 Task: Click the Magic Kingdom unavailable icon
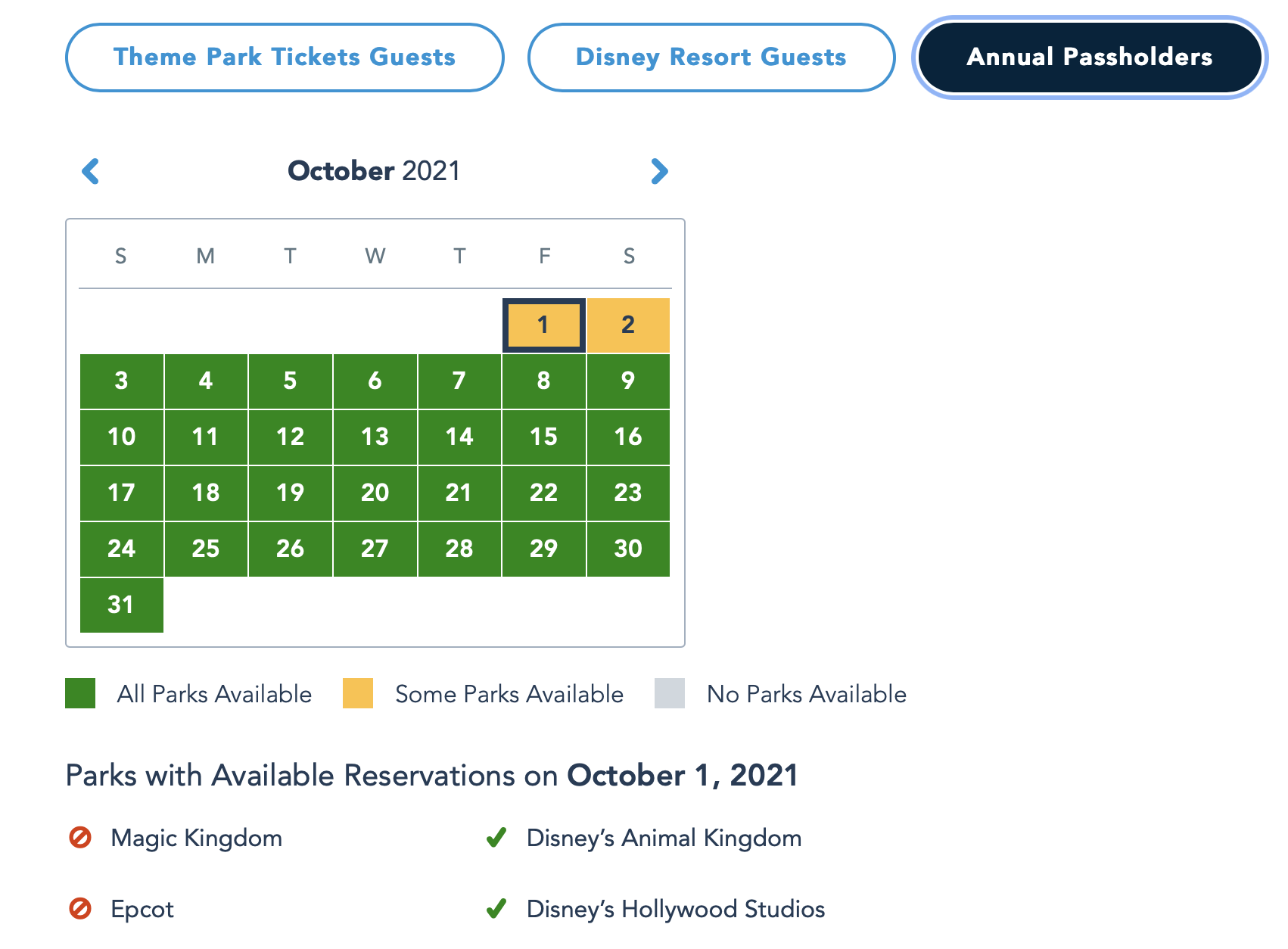[x=80, y=838]
